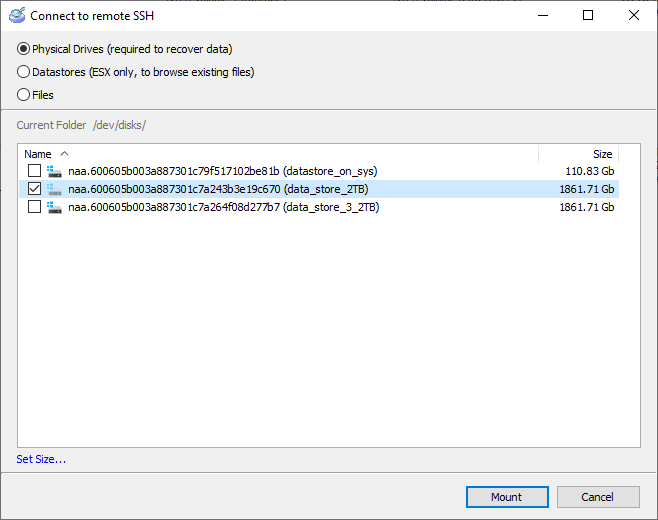Click the drive icon for data_store_2TB
The width and height of the screenshot is (658, 520).
click(54, 189)
